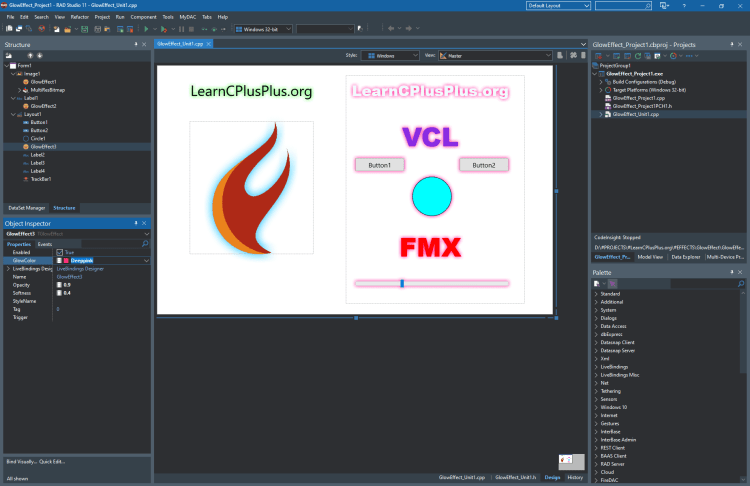750x486 pixels.
Task: Click the green refresh icon in Projects toolbar
Action: click(638, 56)
